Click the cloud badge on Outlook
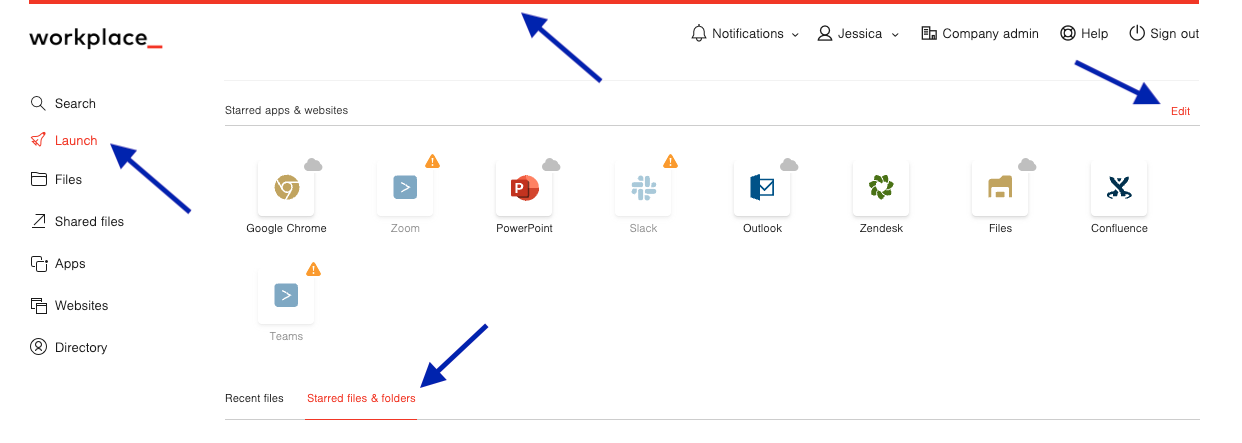 [789, 164]
